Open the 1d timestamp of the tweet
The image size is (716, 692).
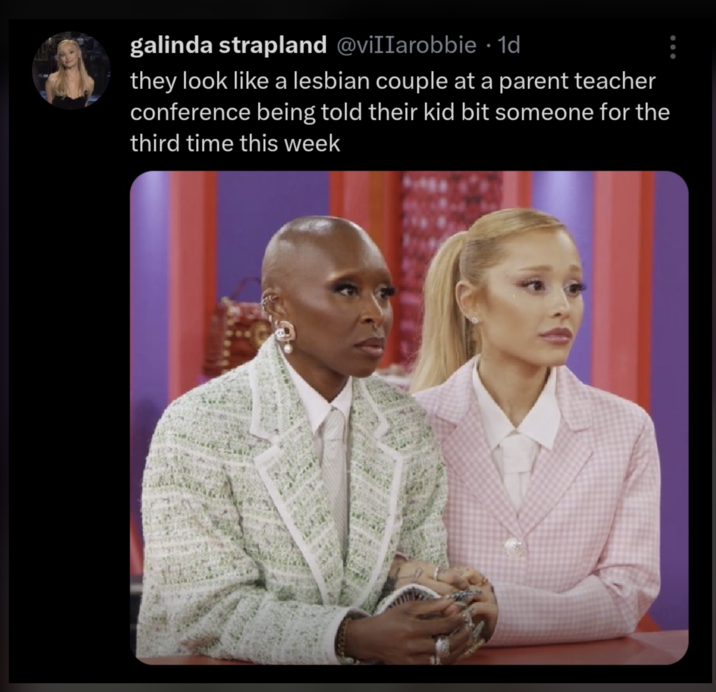point(508,45)
